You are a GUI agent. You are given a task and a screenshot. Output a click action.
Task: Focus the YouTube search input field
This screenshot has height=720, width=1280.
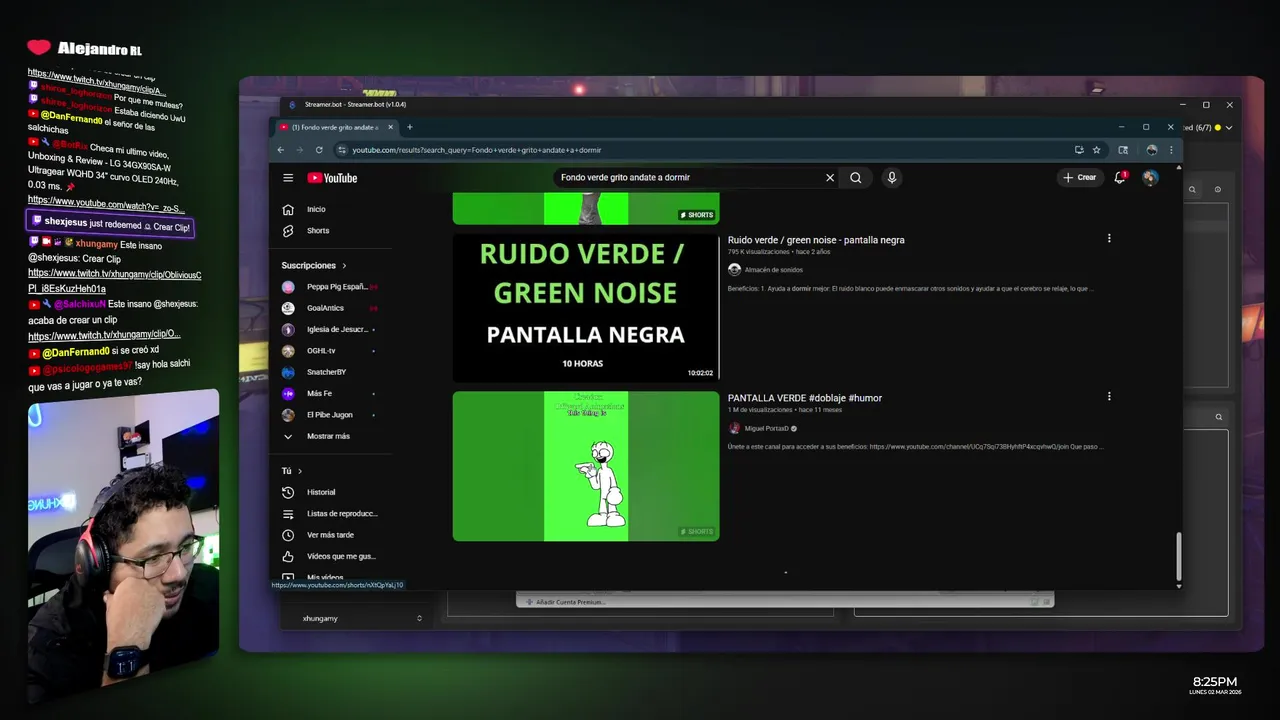[690, 178]
